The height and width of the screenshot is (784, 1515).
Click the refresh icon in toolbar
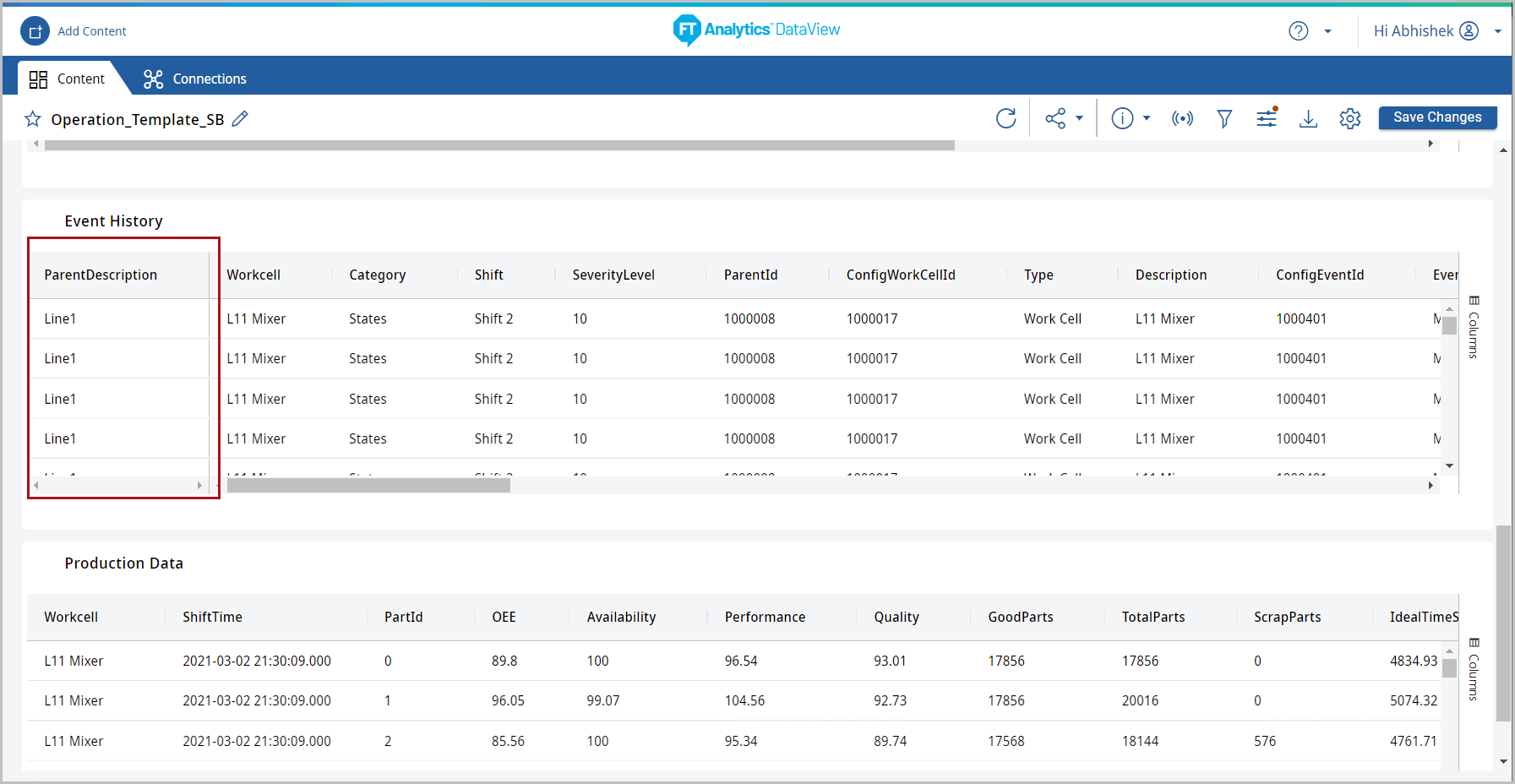coord(1005,118)
